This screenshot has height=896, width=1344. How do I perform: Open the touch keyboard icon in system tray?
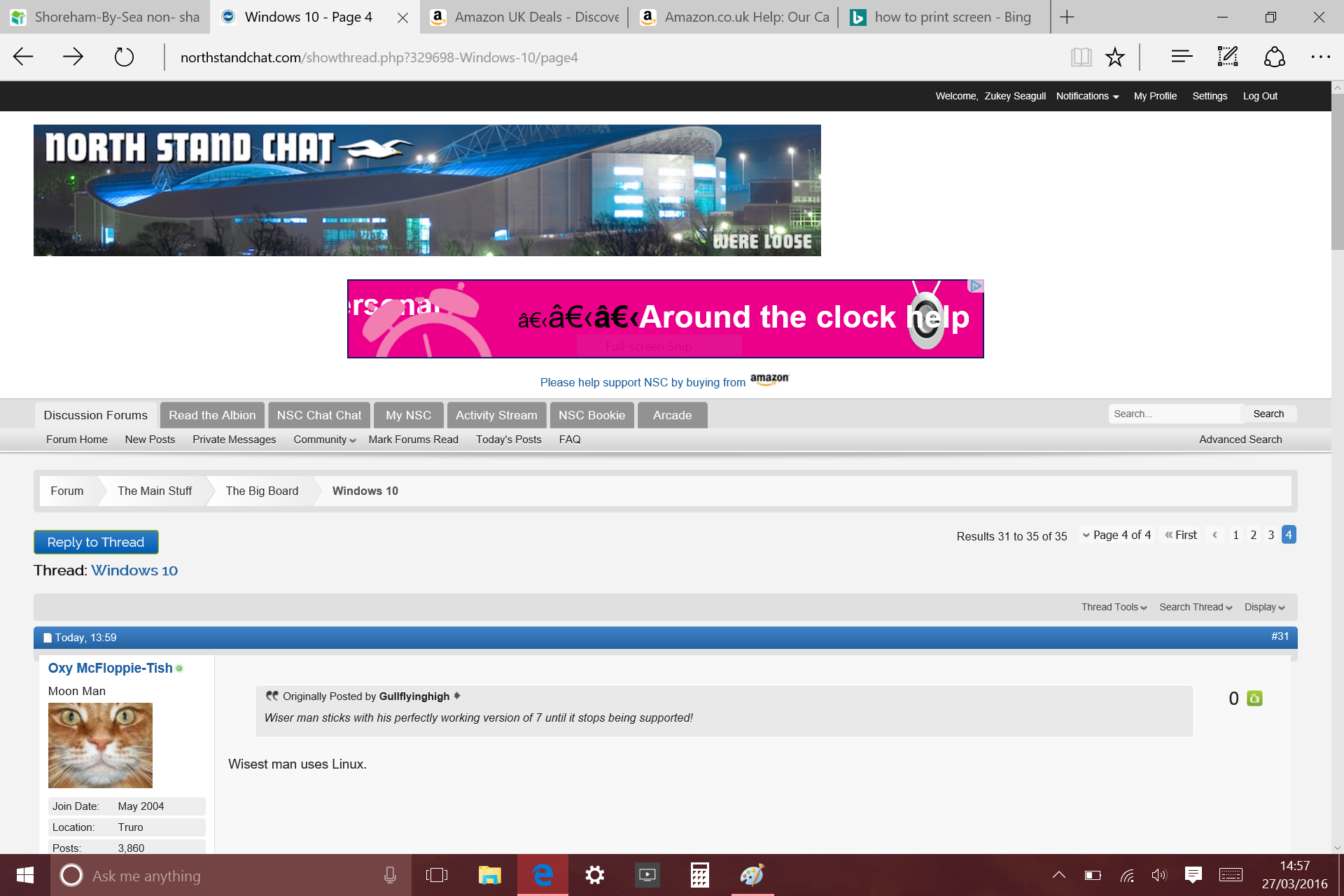(x=1231, y=874)
